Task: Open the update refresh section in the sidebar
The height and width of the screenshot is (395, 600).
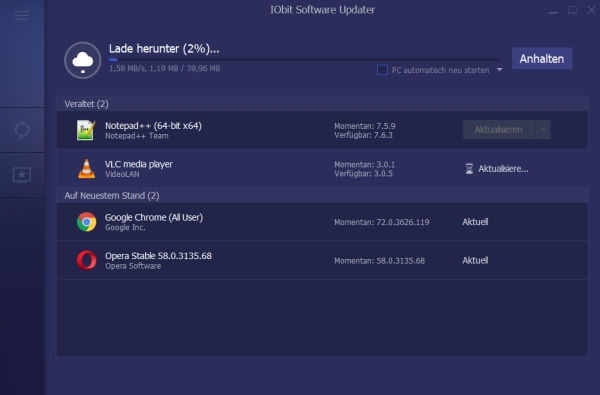Action: [x=22, y=129]
